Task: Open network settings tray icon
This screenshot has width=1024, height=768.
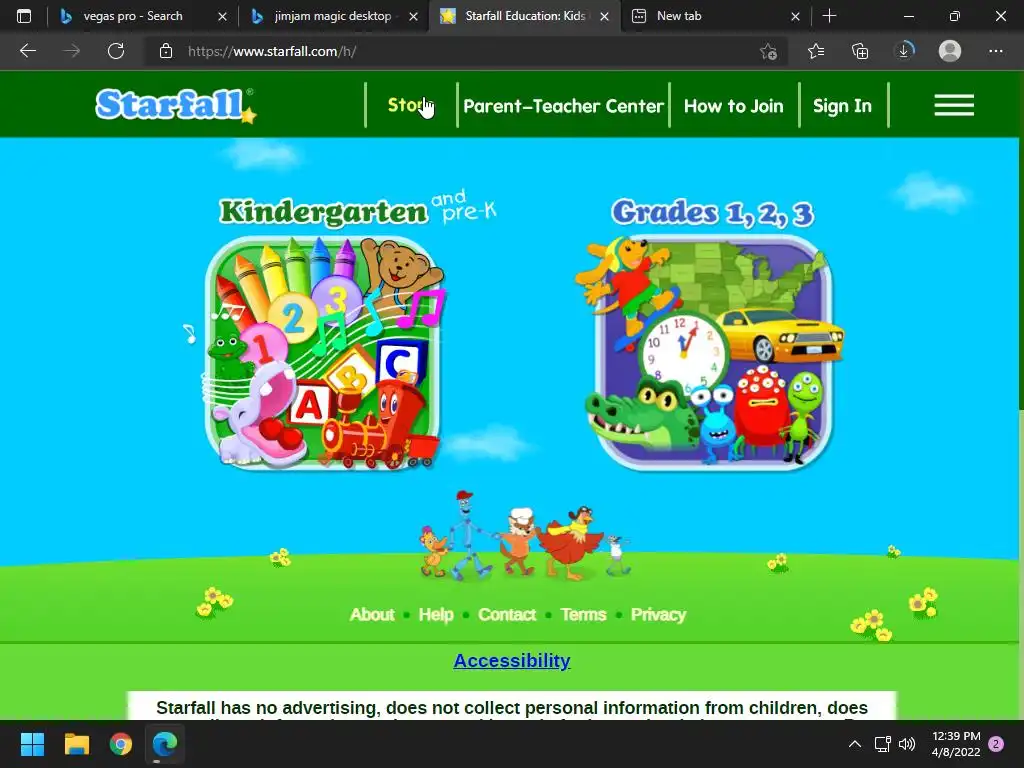Action: point(882,744)
